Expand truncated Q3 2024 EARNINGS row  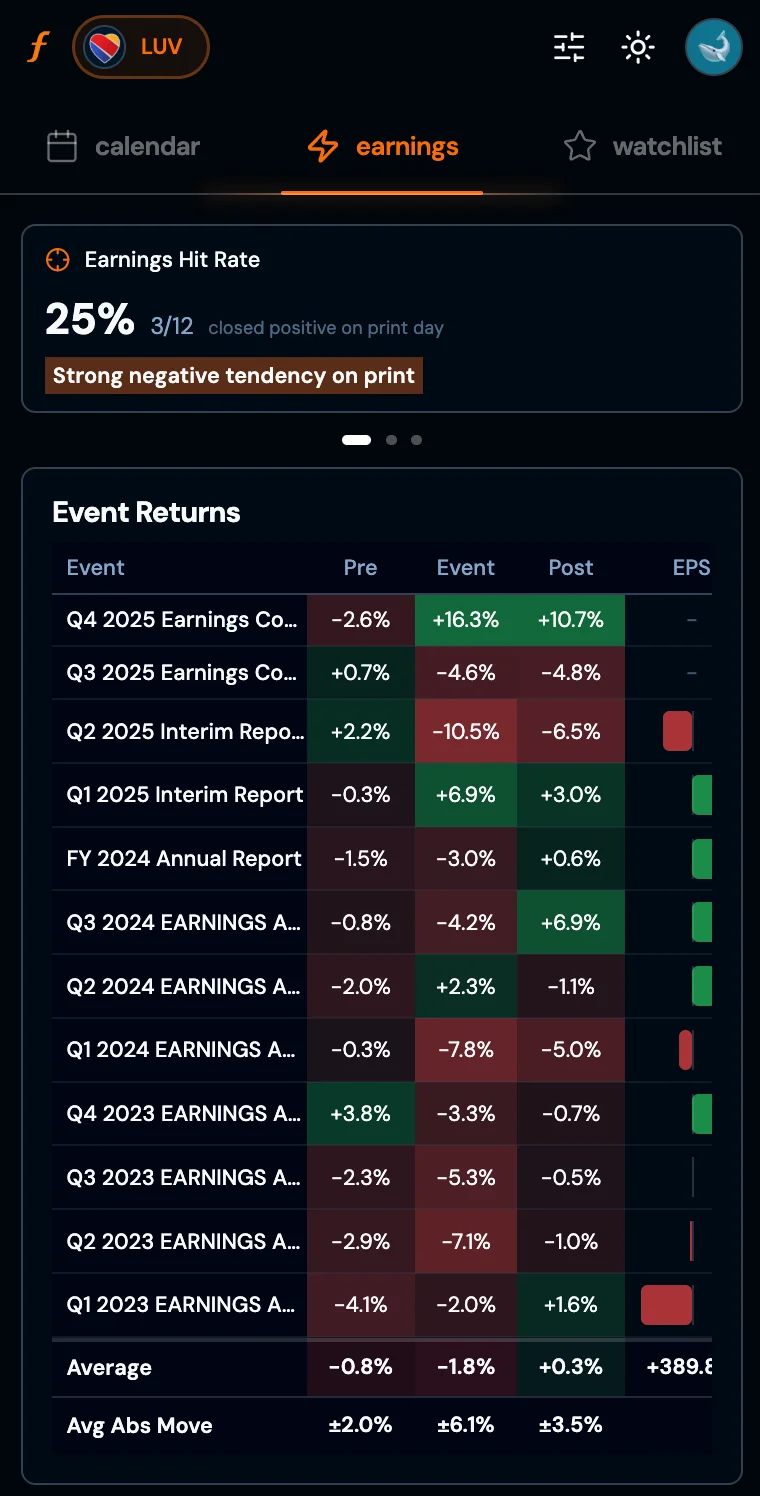(180, 922)
